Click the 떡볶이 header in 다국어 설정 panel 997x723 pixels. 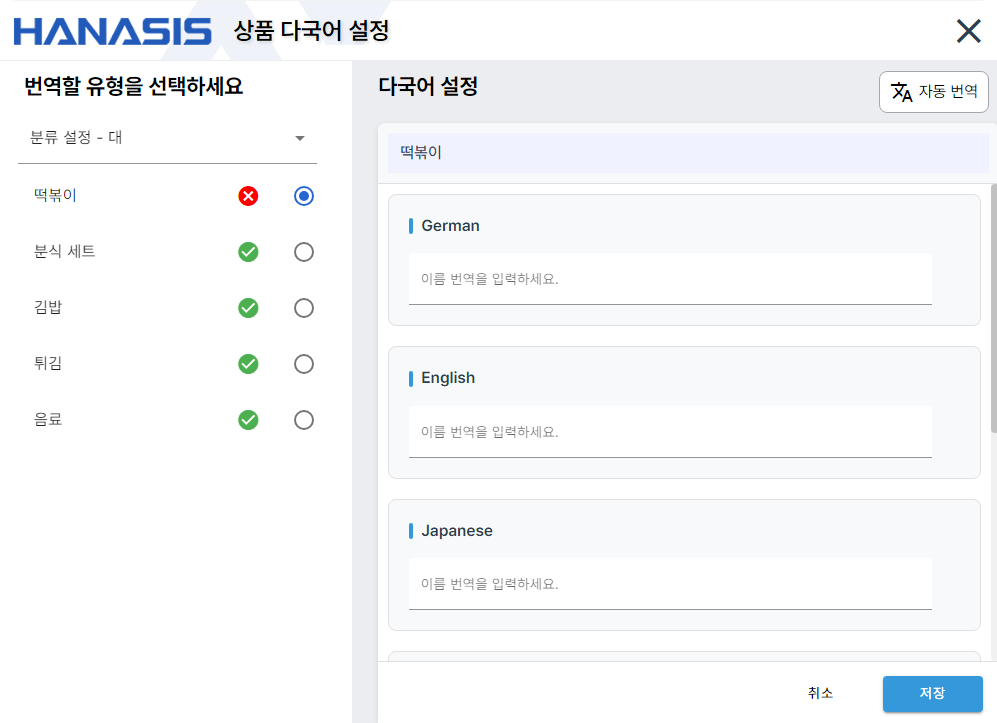[x=684, y=153]
